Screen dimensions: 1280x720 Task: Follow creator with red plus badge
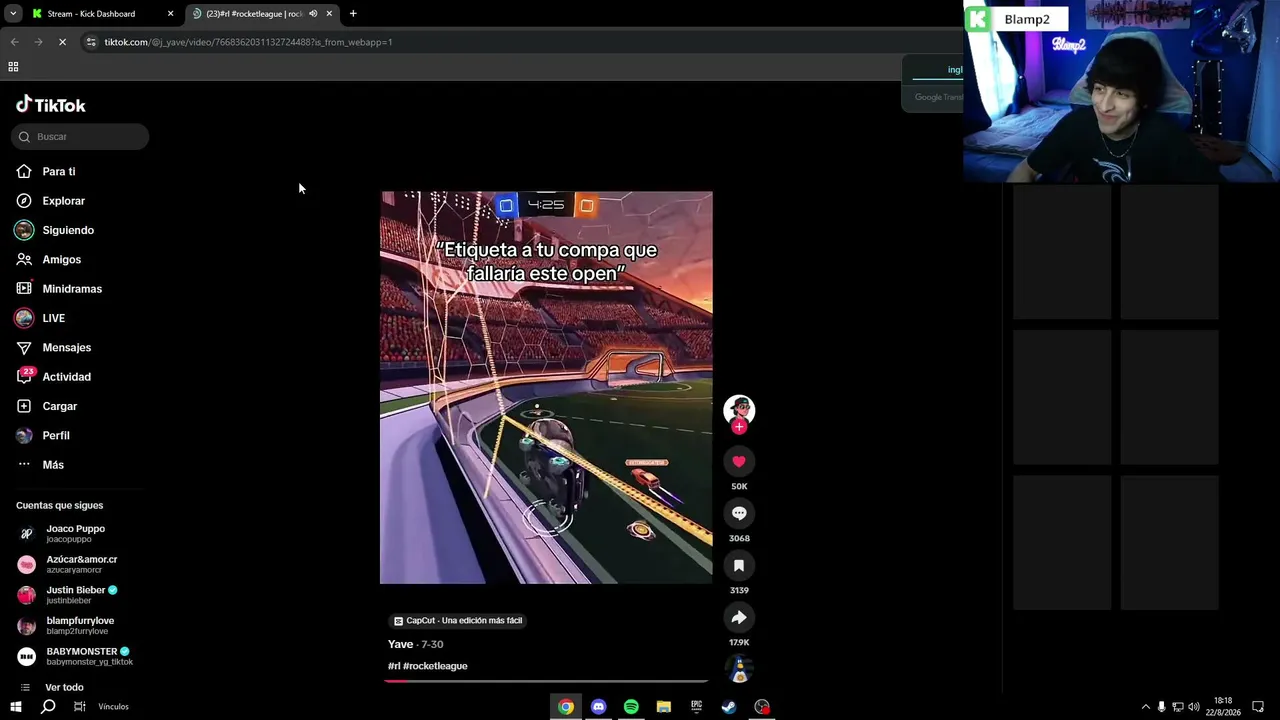click(x=739, y=427)
